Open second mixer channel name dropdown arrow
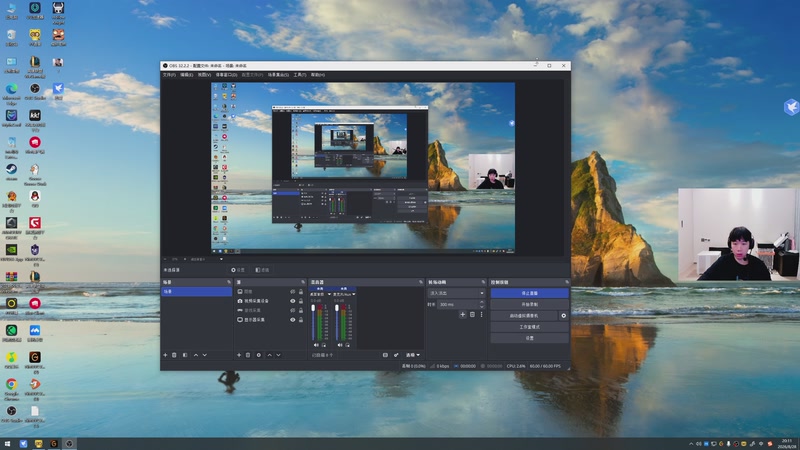This screenshot has width=800, height=450. pyautogui.click(x=354, y=294)
